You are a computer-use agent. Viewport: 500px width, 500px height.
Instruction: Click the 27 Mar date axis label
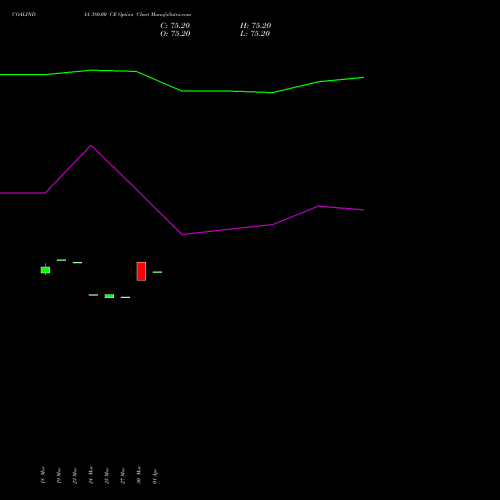[123, 475]
